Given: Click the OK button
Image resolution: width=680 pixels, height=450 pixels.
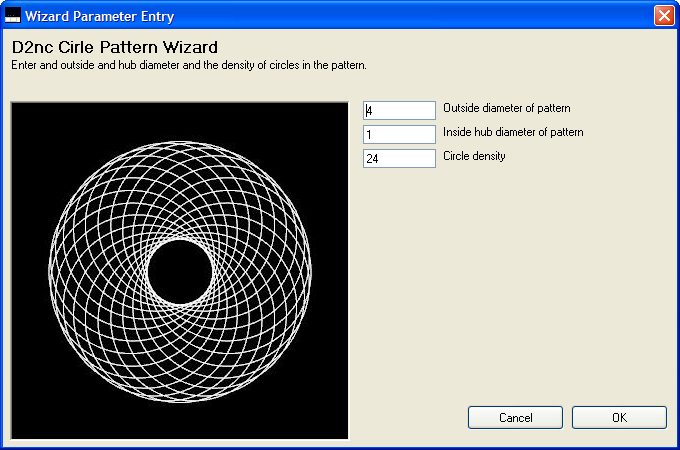Looking at the screenshot, I should (x=619, y=417).
